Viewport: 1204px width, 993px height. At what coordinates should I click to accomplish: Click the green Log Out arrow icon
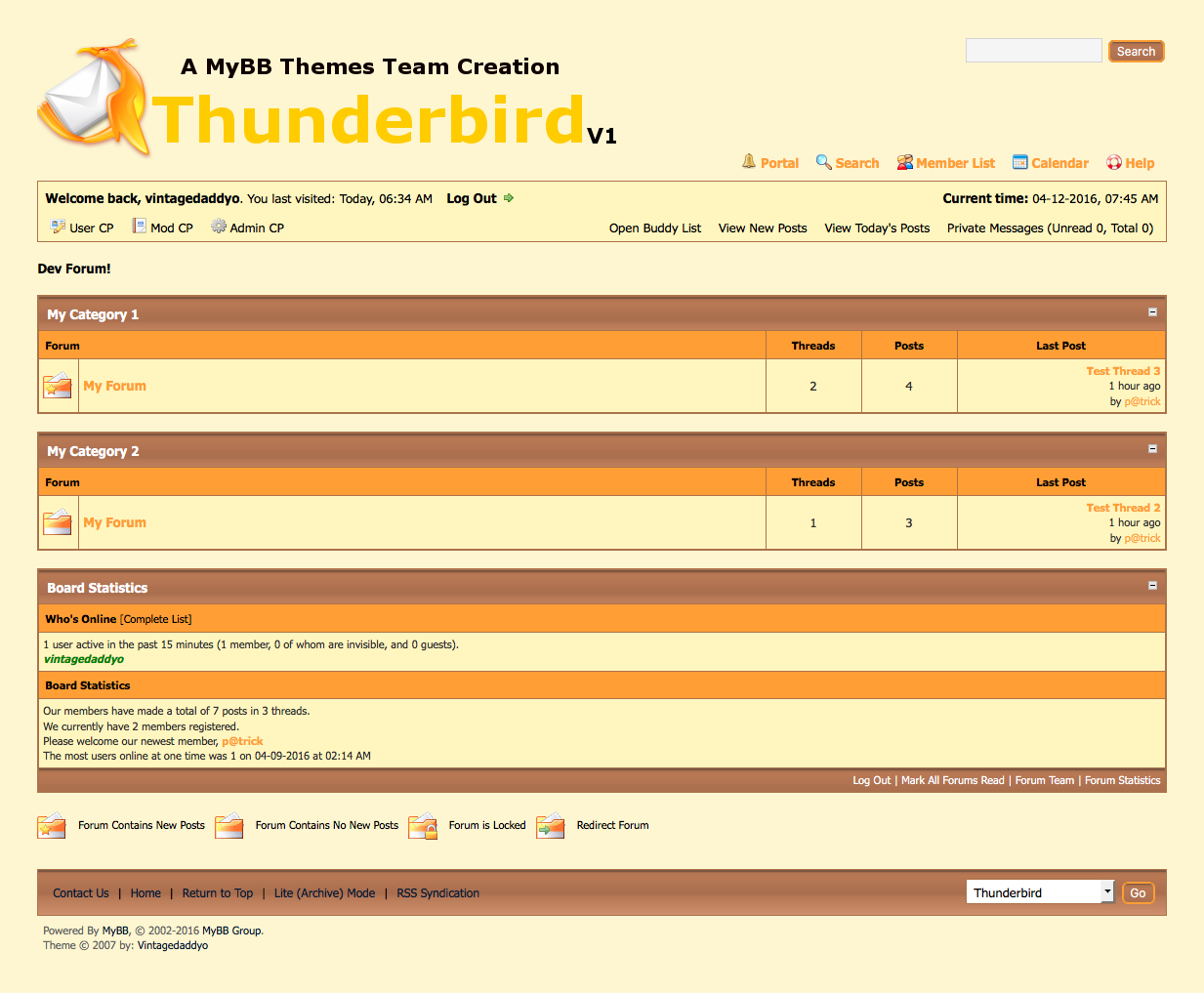[509, 198]
